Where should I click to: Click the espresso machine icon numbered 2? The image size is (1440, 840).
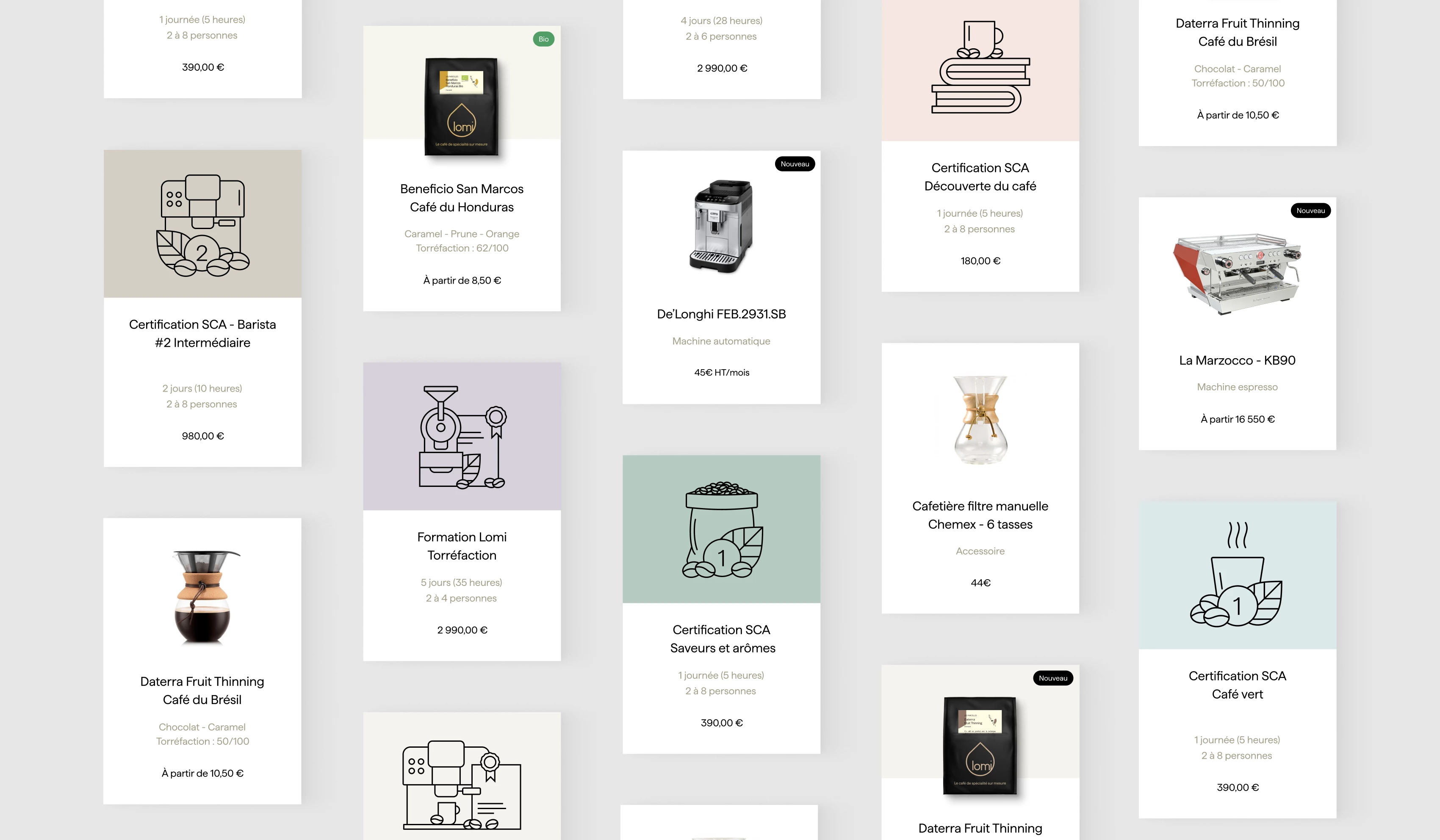point(203,225)
